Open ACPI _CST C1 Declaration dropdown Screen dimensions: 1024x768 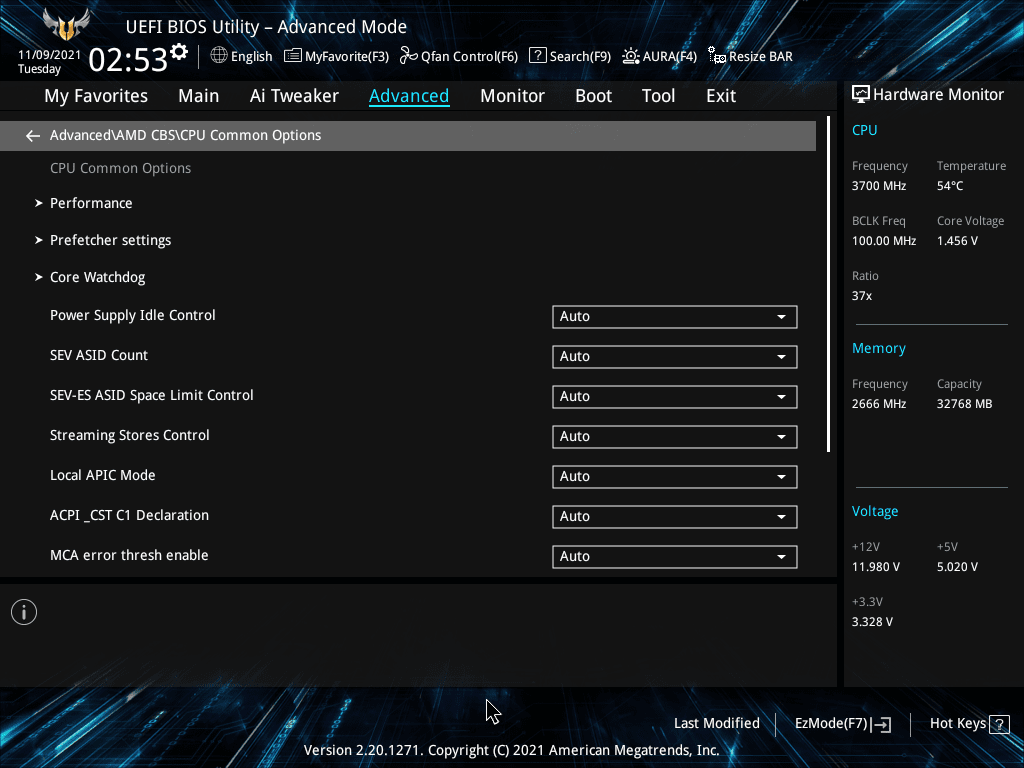pyautogui.click(x=675, y=517)
